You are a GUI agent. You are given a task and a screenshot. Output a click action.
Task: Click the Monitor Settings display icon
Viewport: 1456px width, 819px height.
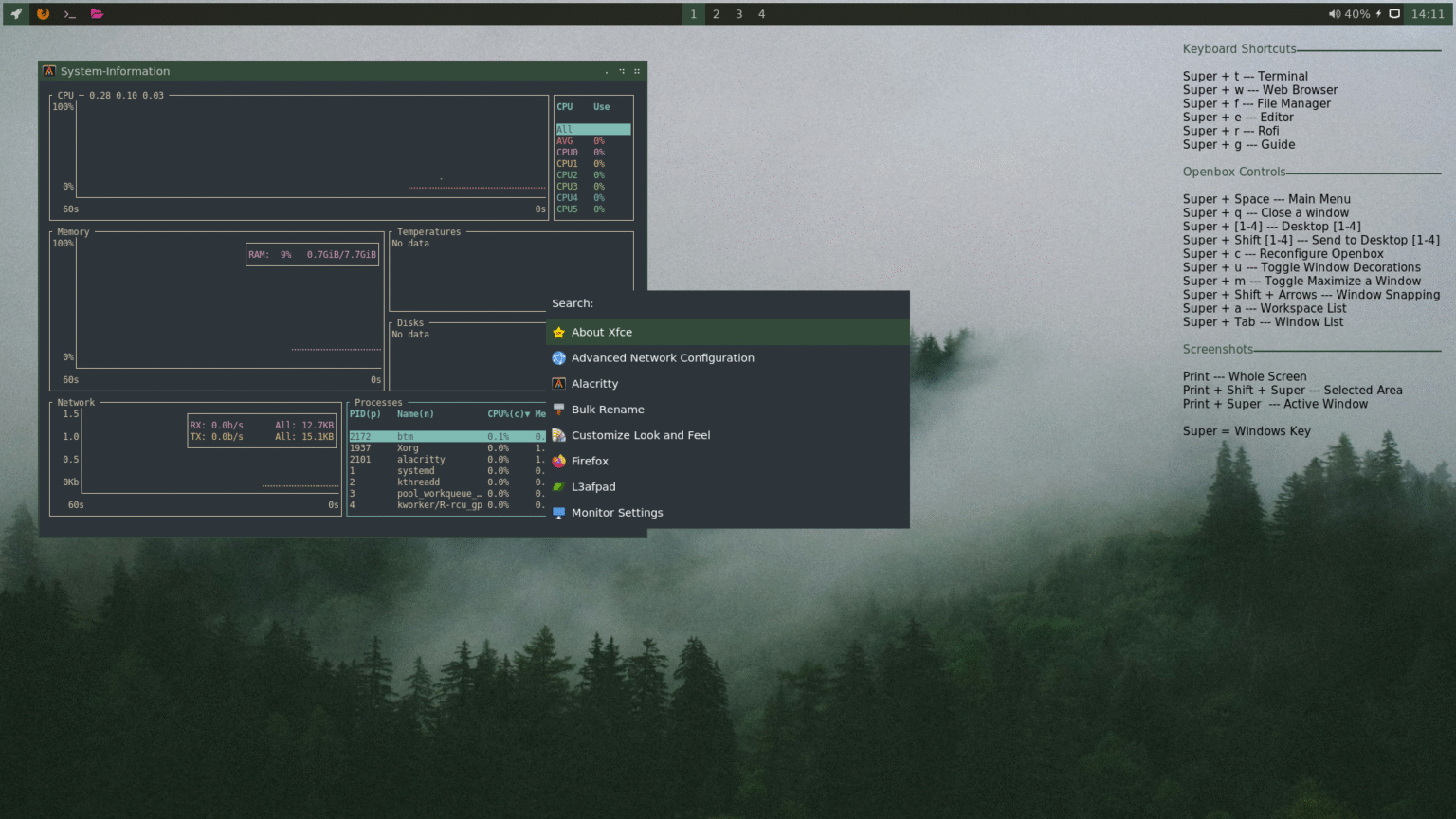click(559, 512)
